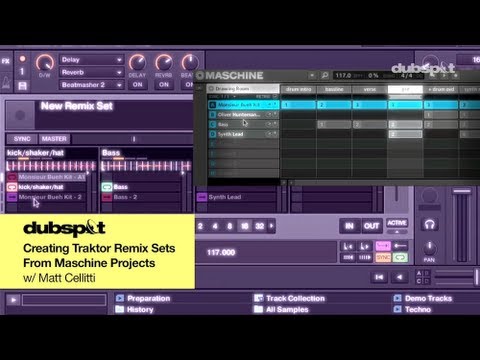Click the kick/shaker/hat loop cell icon
This screenshot has height=360, width=480.
click(12, 187)
